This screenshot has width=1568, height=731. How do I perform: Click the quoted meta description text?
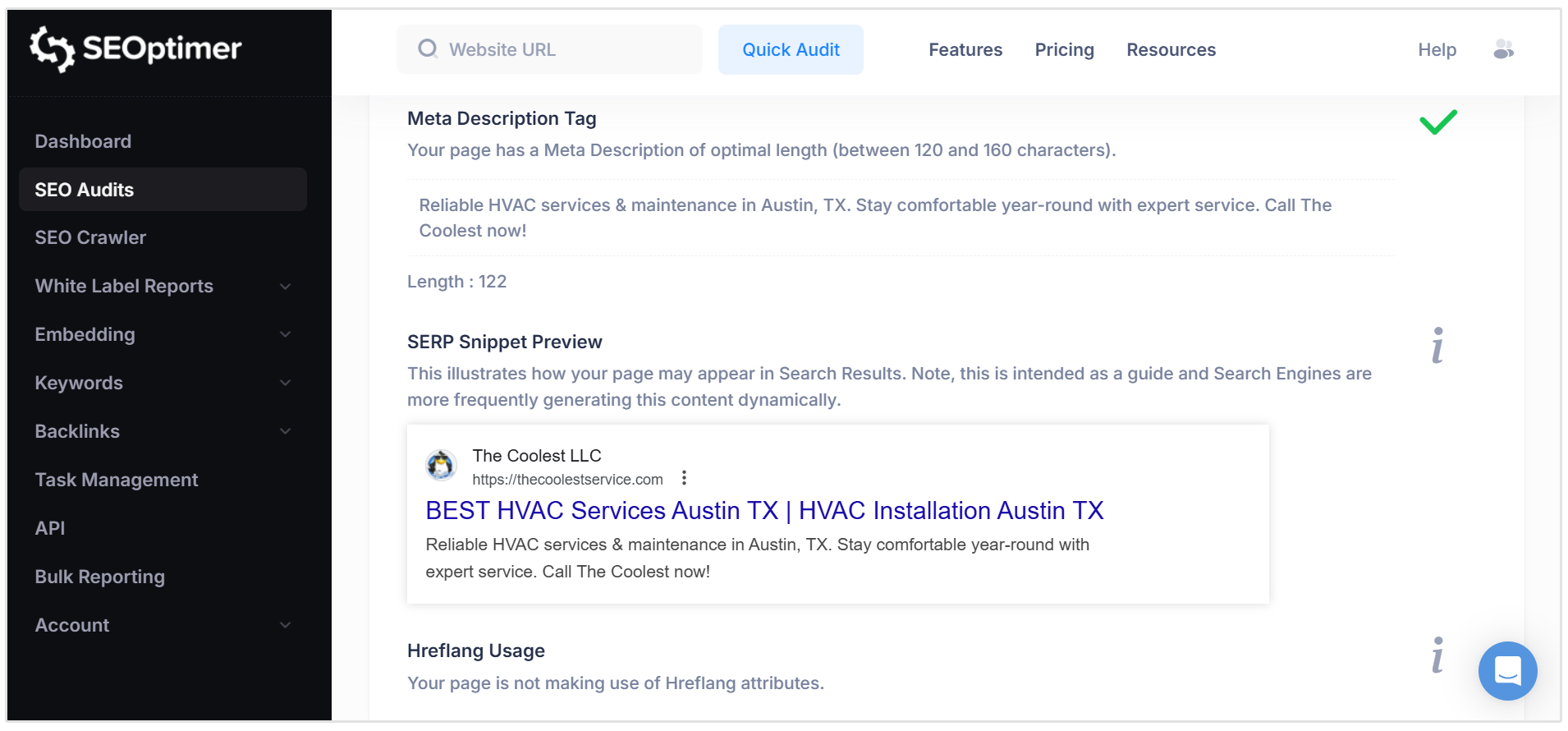point(875,218)
